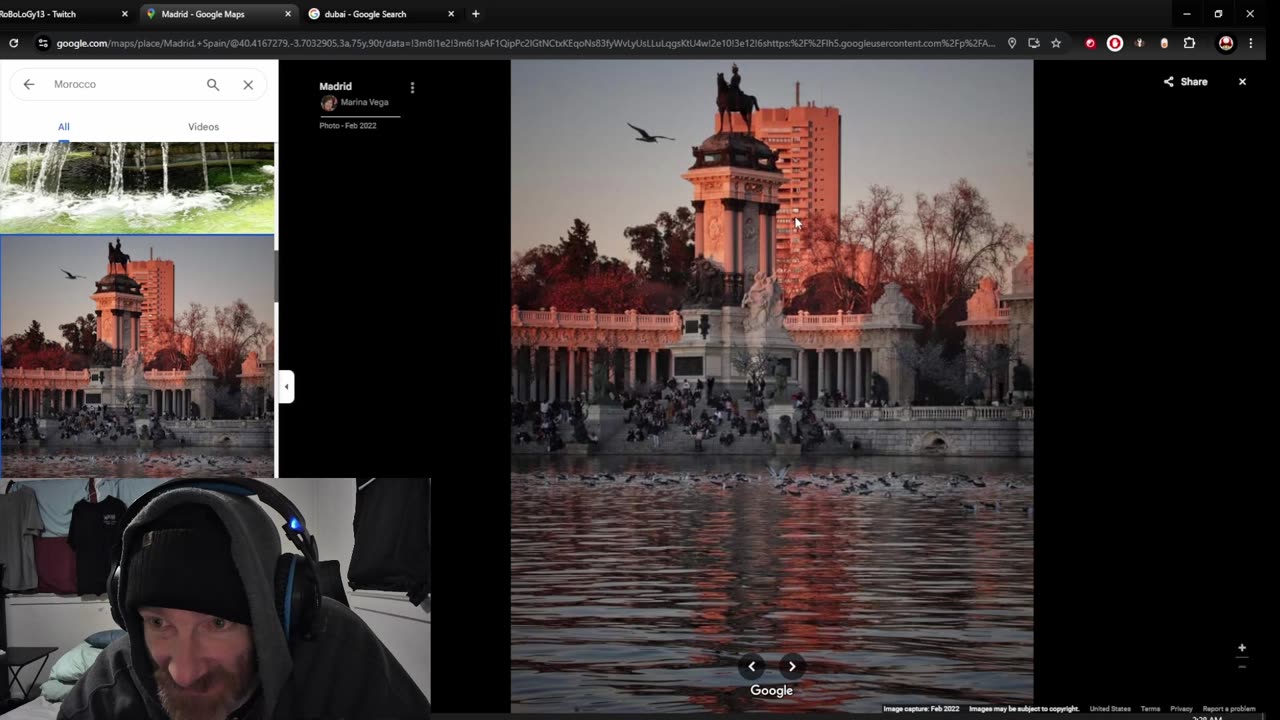This screenshot has height=720, width=1280.
Task: Show previous photo with left arrow
Action: 752,666
